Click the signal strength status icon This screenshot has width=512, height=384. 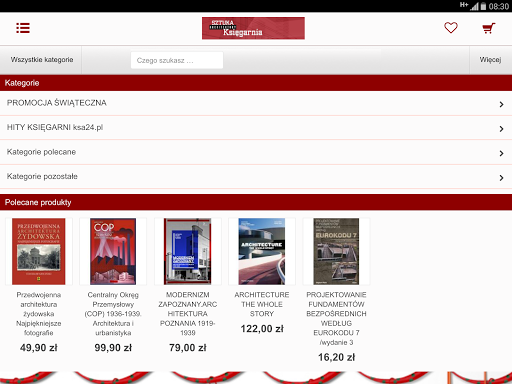(x=474, y=6)
